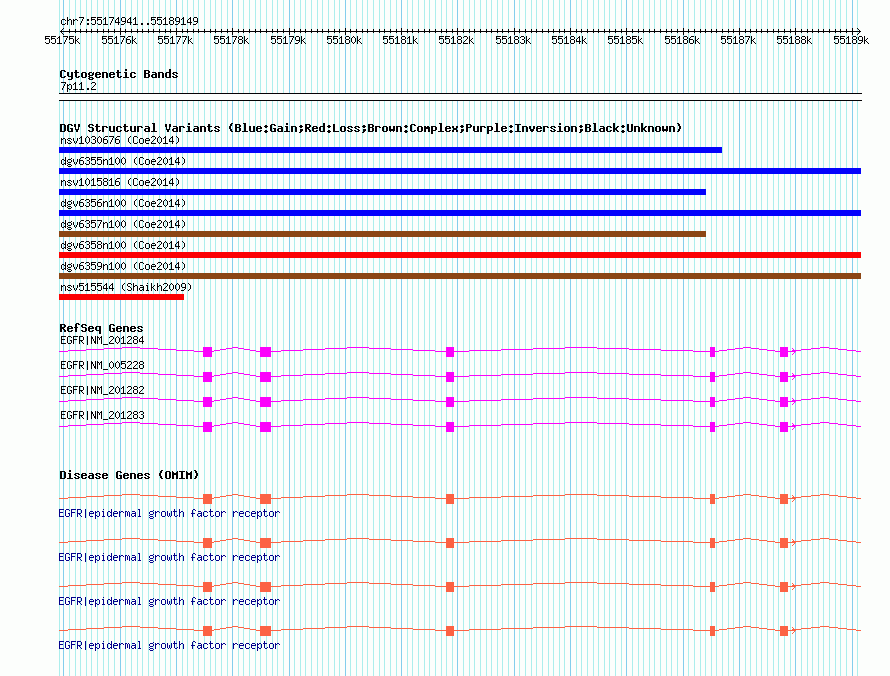Viewport: 890px width, 676px height.
Task: Click the second exon of the second OMIM EGFR track
Action: [x=266, y=543]
